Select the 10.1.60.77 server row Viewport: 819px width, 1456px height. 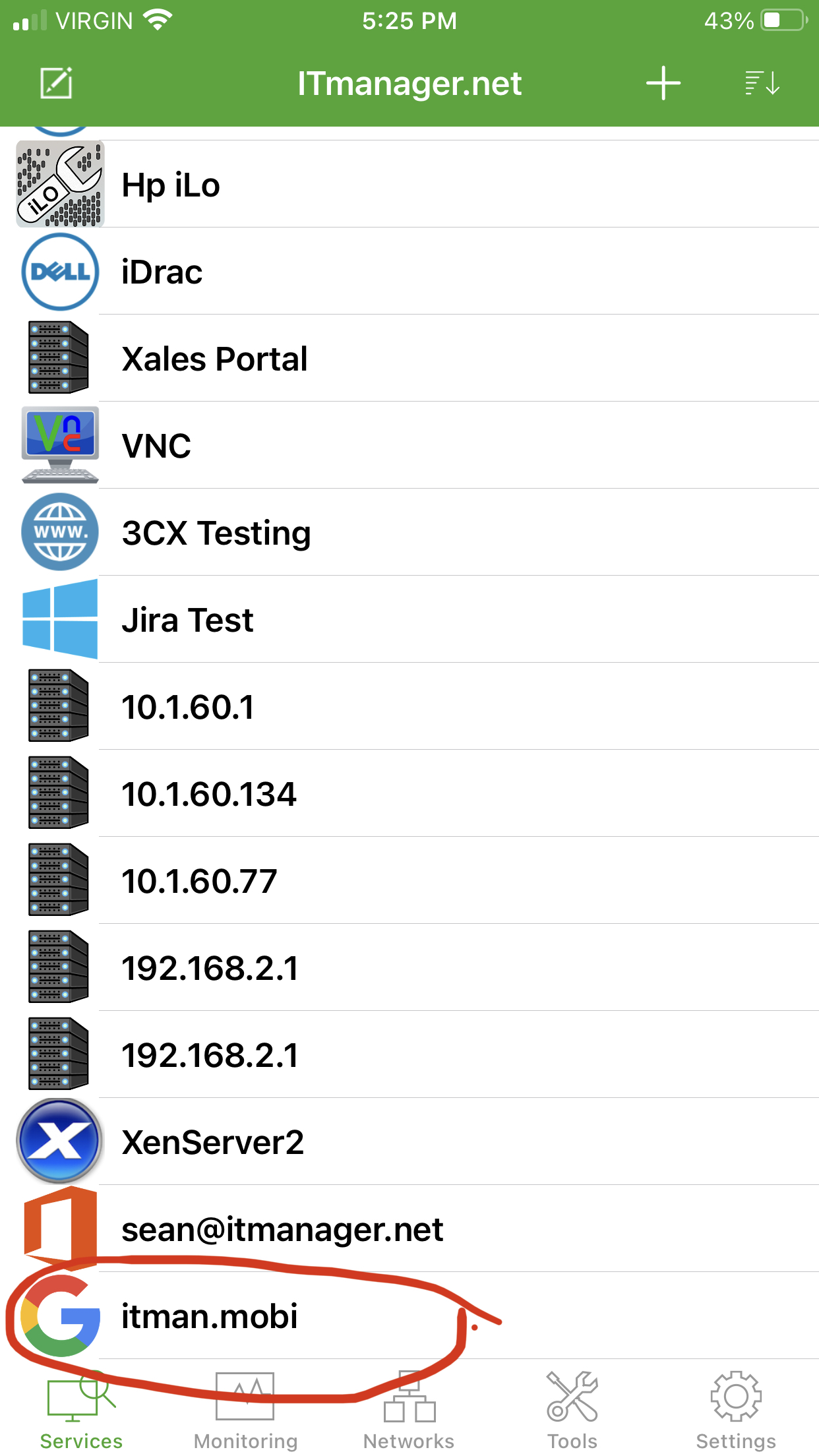point(409,880)
